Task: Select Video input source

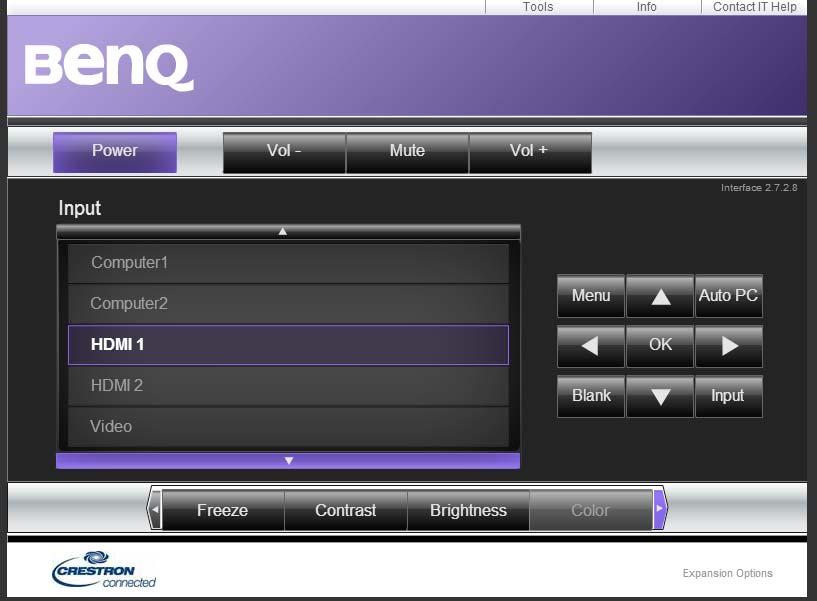Action: (x=288, y=426)
